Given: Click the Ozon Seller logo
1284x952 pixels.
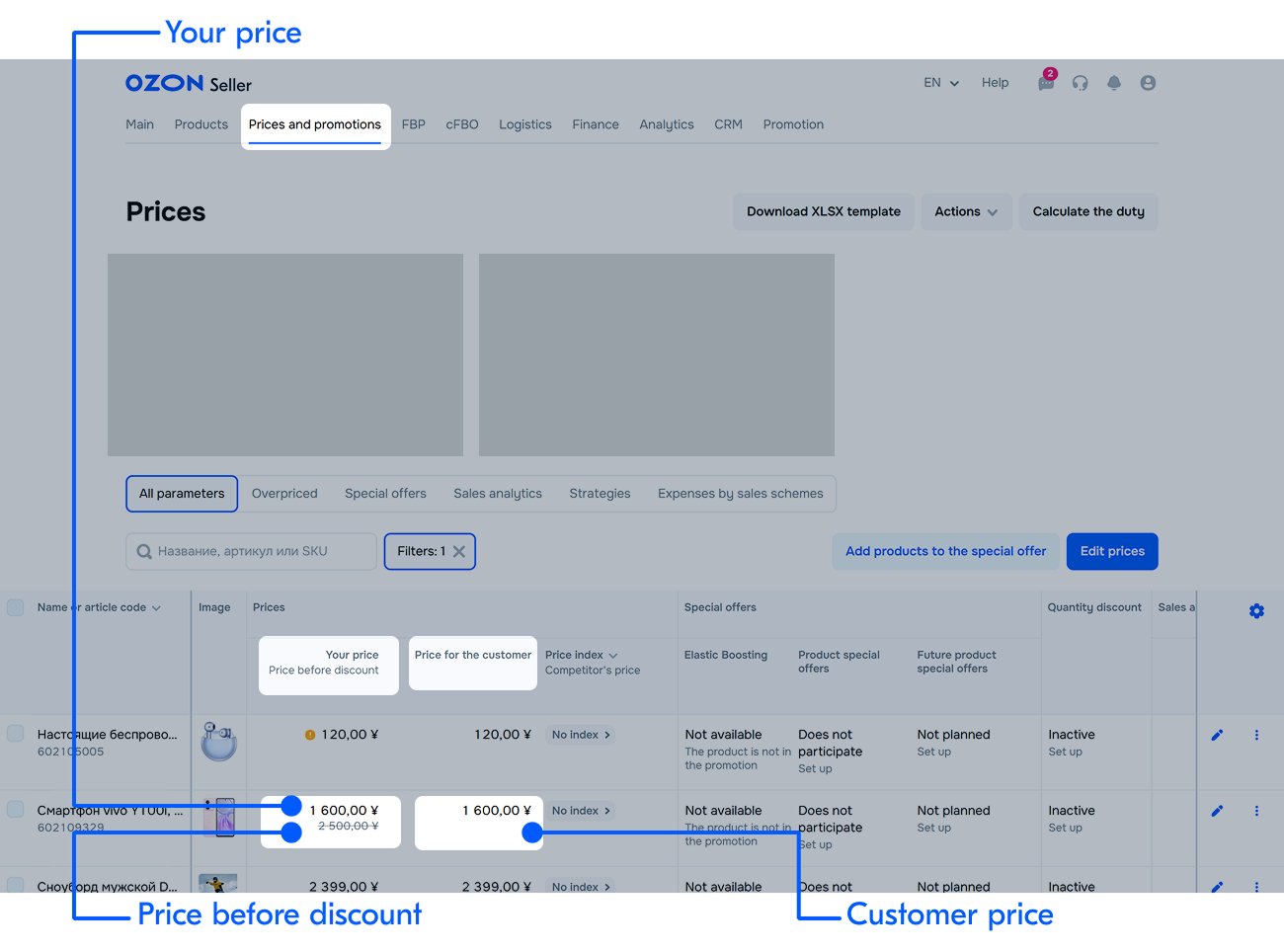Looking at the screenshot, I should coord(189,84).
